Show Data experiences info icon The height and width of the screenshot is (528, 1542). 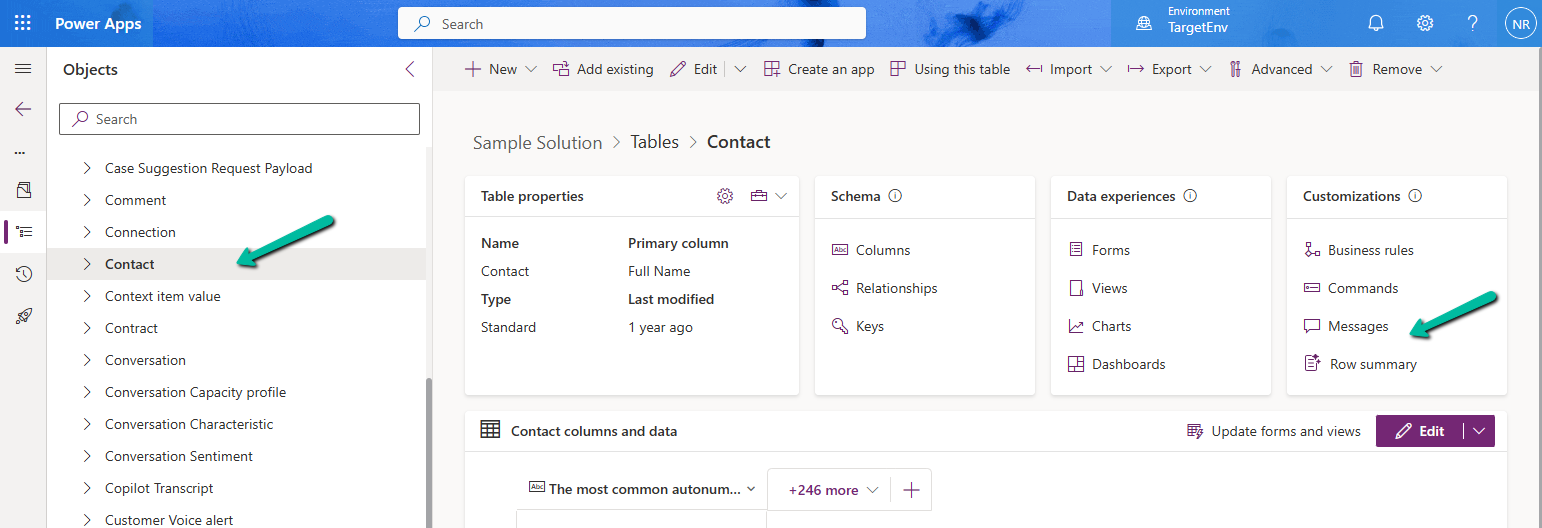(1190, 196)
